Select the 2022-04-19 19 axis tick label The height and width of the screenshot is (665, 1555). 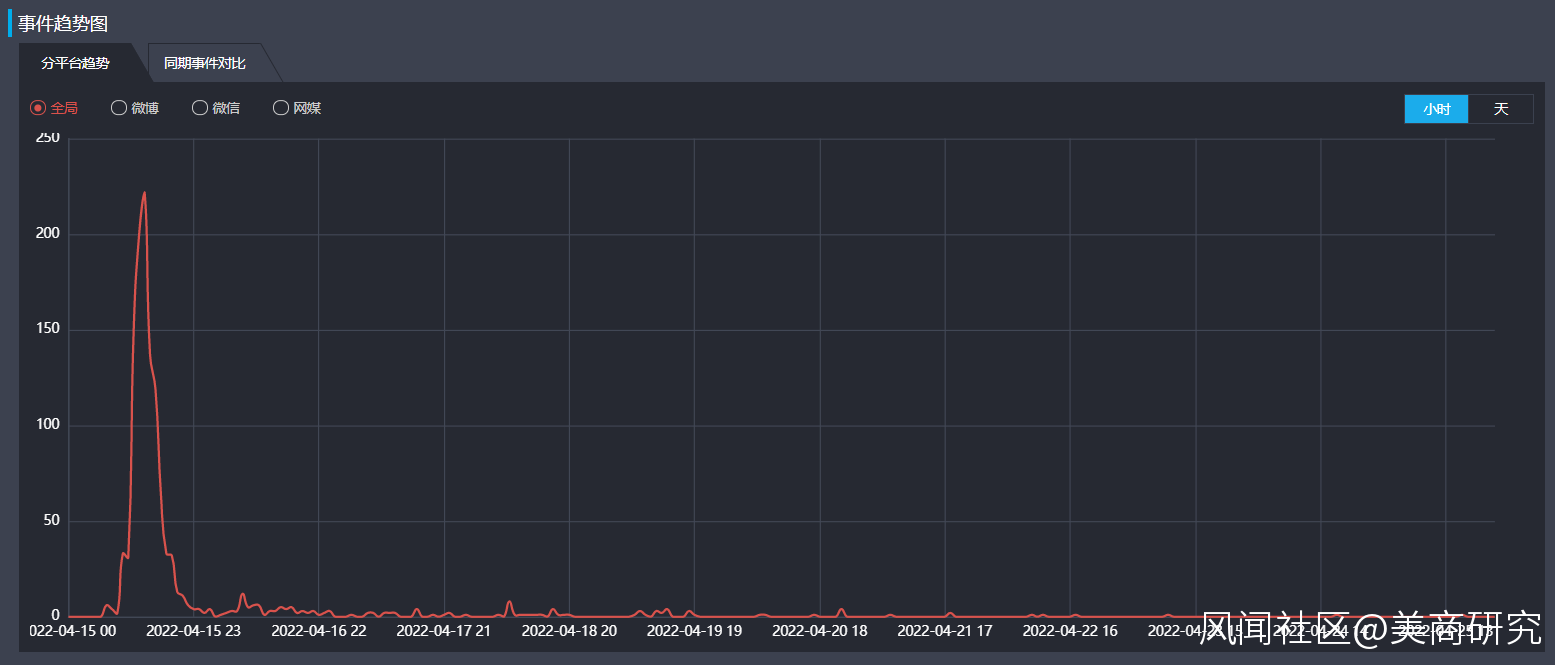click(x=694, y=631)
